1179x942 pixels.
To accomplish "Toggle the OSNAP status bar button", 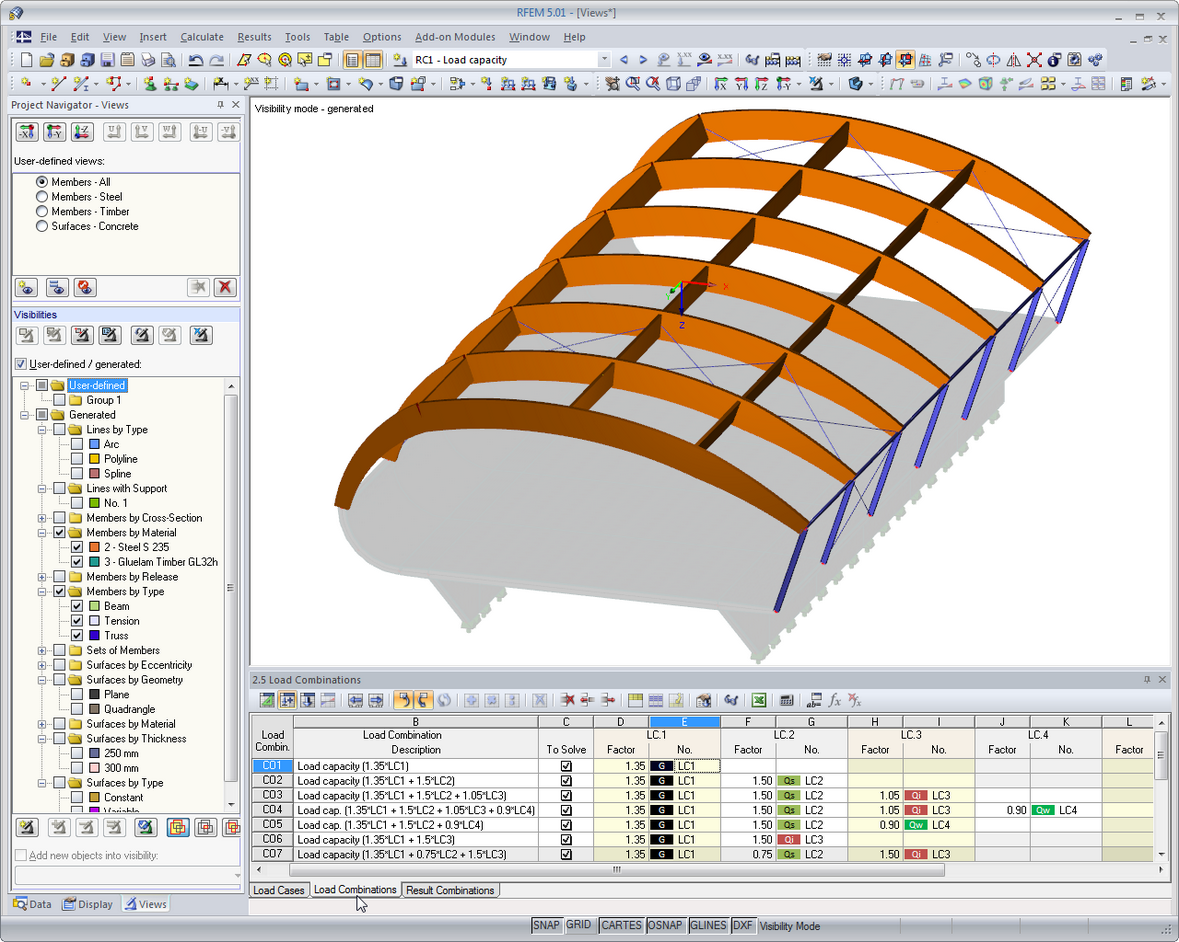I will pyautogui.click(x=665, y=925).
